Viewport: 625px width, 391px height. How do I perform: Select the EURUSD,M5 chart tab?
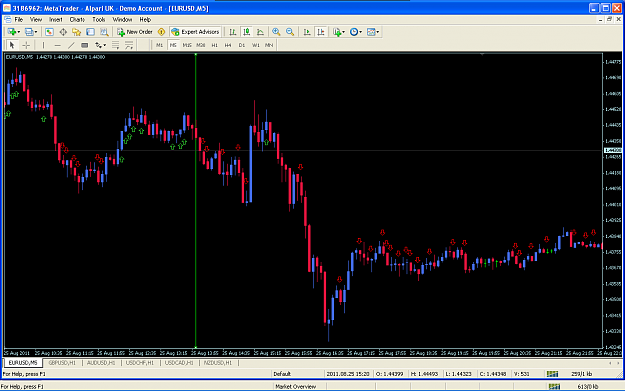(23, 363)
